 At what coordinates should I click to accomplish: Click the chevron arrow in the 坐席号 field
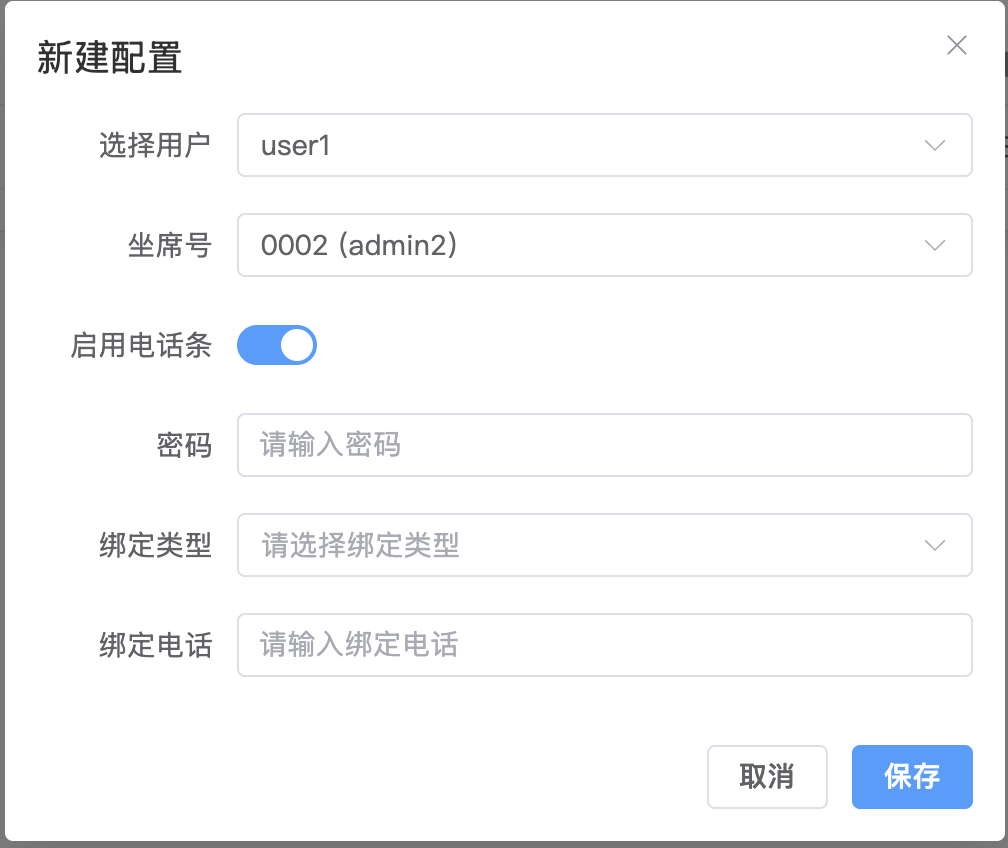935,245
